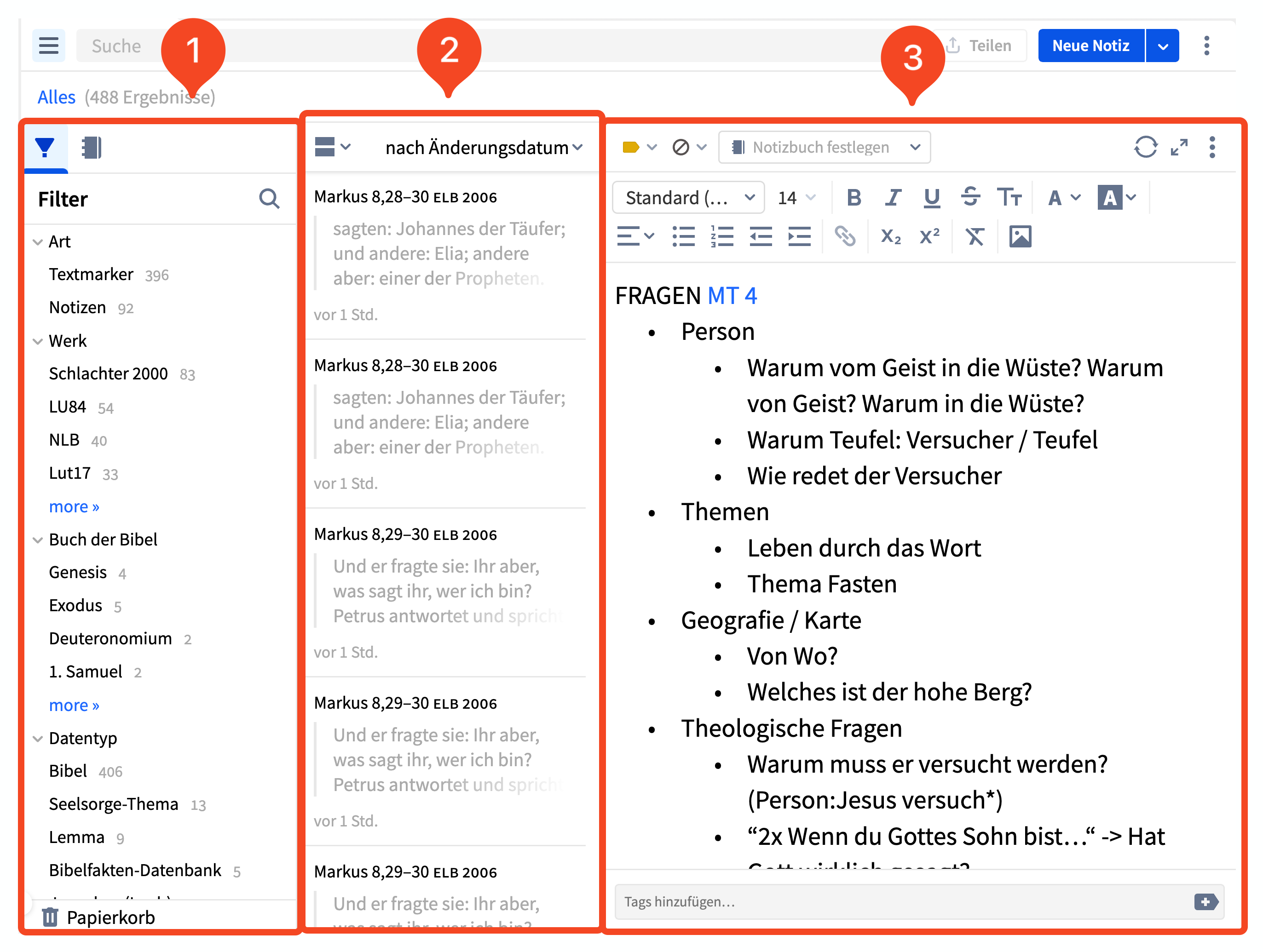The image size is (1263, 952).
Task: Create a new note with Neue Notiz
Action: pyautogui.click(x=1090, y=46)
